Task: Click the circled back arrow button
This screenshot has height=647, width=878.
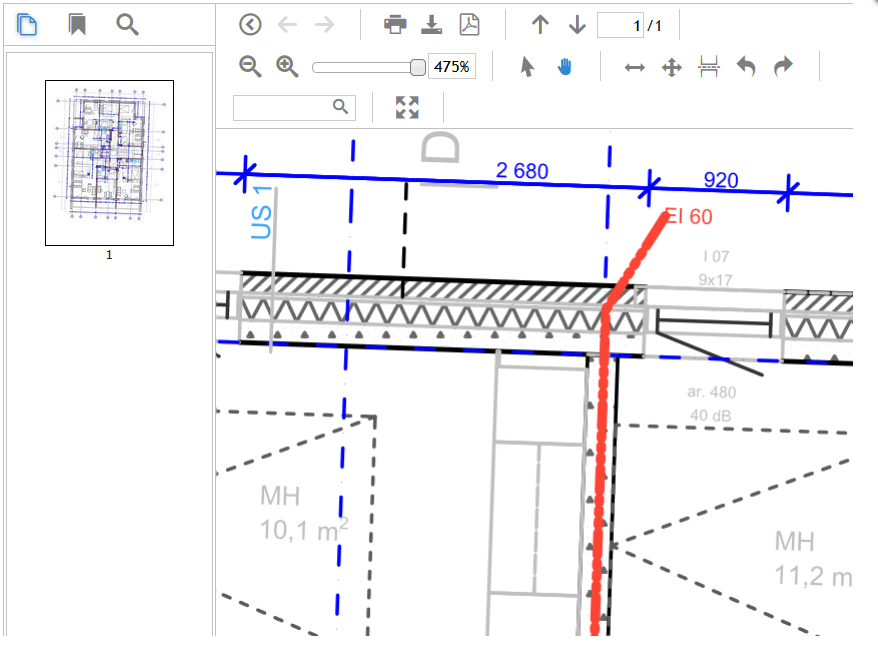Action: pos(250,25)
